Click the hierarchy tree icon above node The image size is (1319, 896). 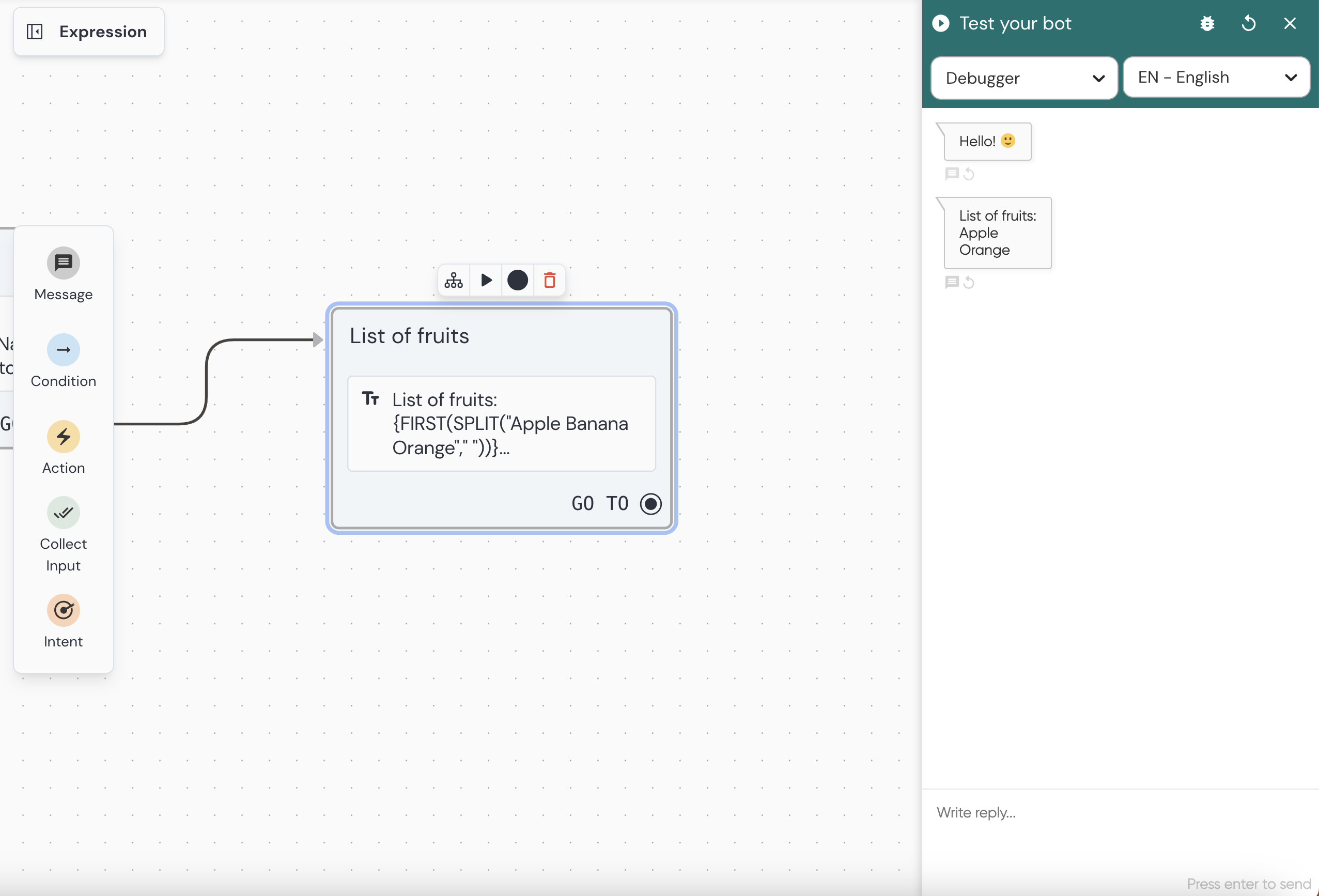pos(454,280)
